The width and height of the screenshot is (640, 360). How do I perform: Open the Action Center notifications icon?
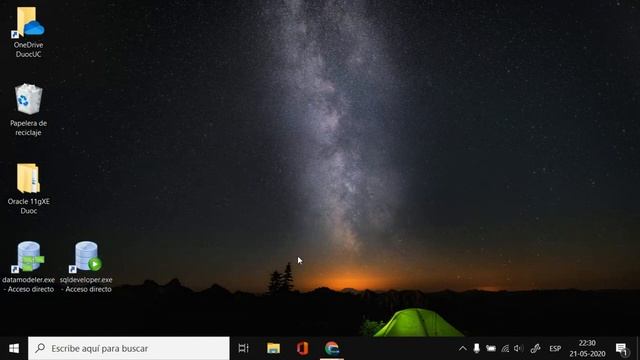622,349
